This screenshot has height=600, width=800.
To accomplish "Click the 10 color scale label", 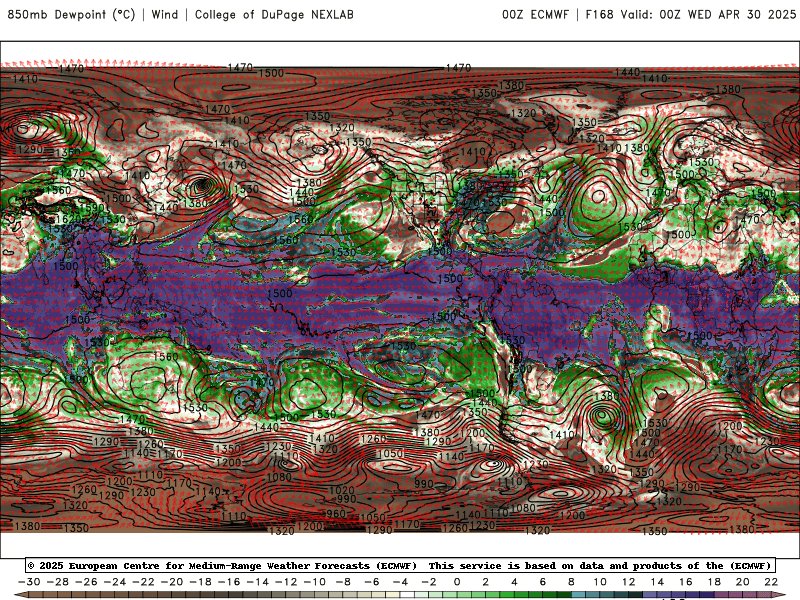I will [600, 582].
